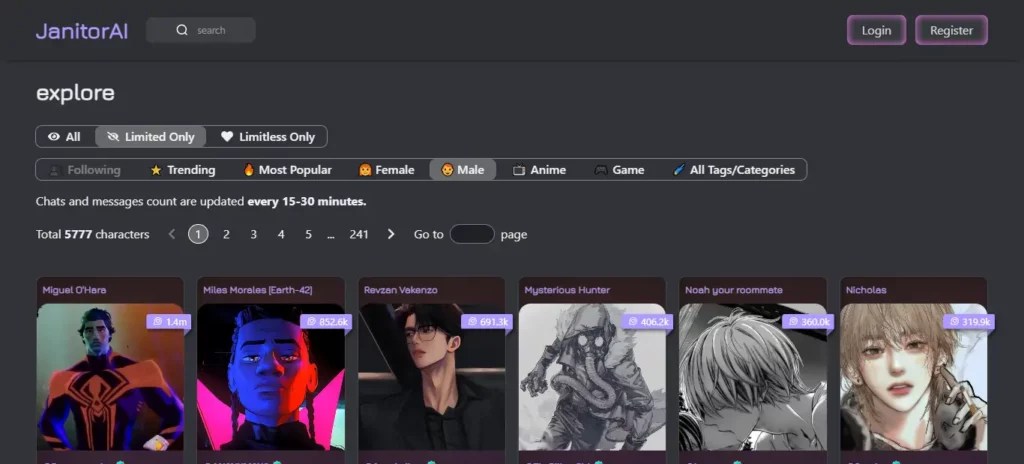This screenshot has height=464, width=1024.
Task: Click the Login button
Action: pos(876,30)
